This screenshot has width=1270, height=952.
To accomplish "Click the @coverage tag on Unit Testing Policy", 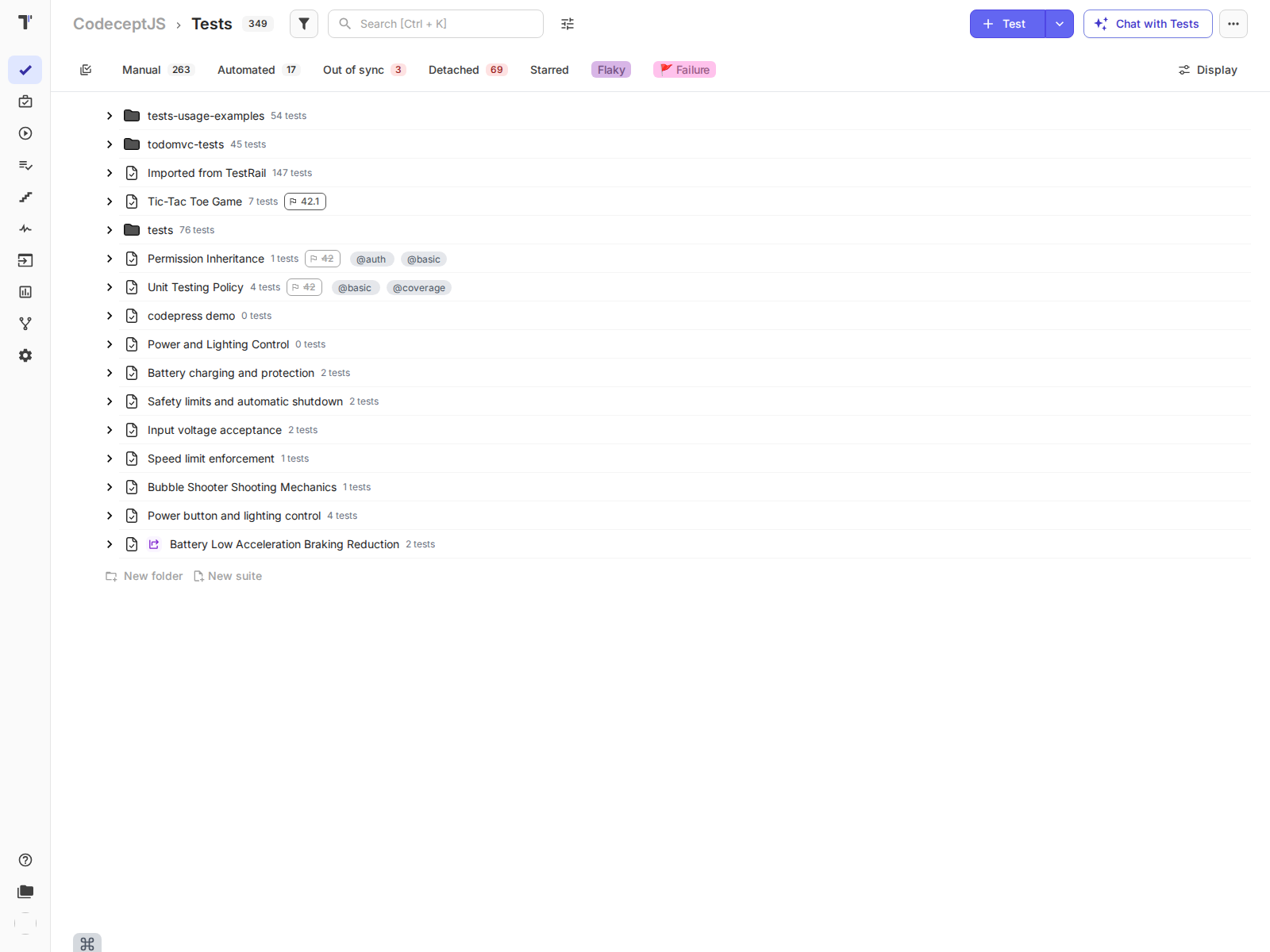I will coord(419,288).
